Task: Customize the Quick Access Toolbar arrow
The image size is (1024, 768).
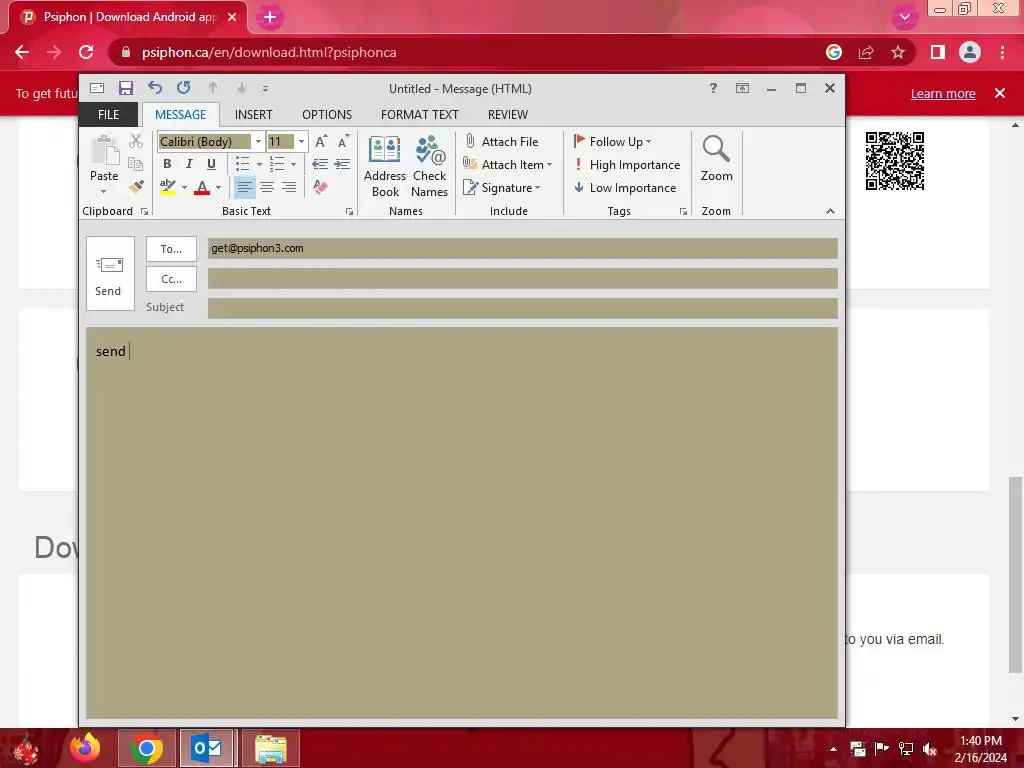Action: (x=265, y=88)
